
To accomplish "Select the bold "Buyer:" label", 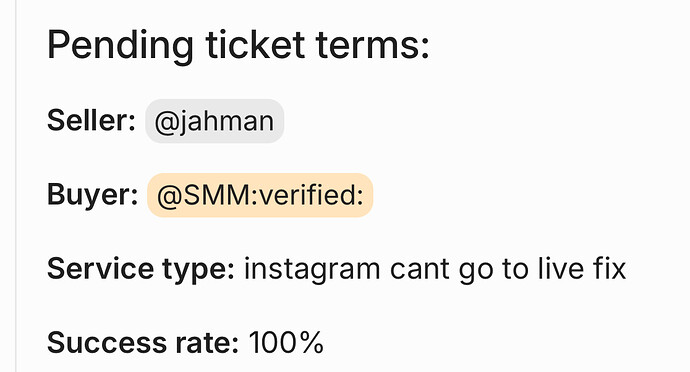I will coord(92,195).
